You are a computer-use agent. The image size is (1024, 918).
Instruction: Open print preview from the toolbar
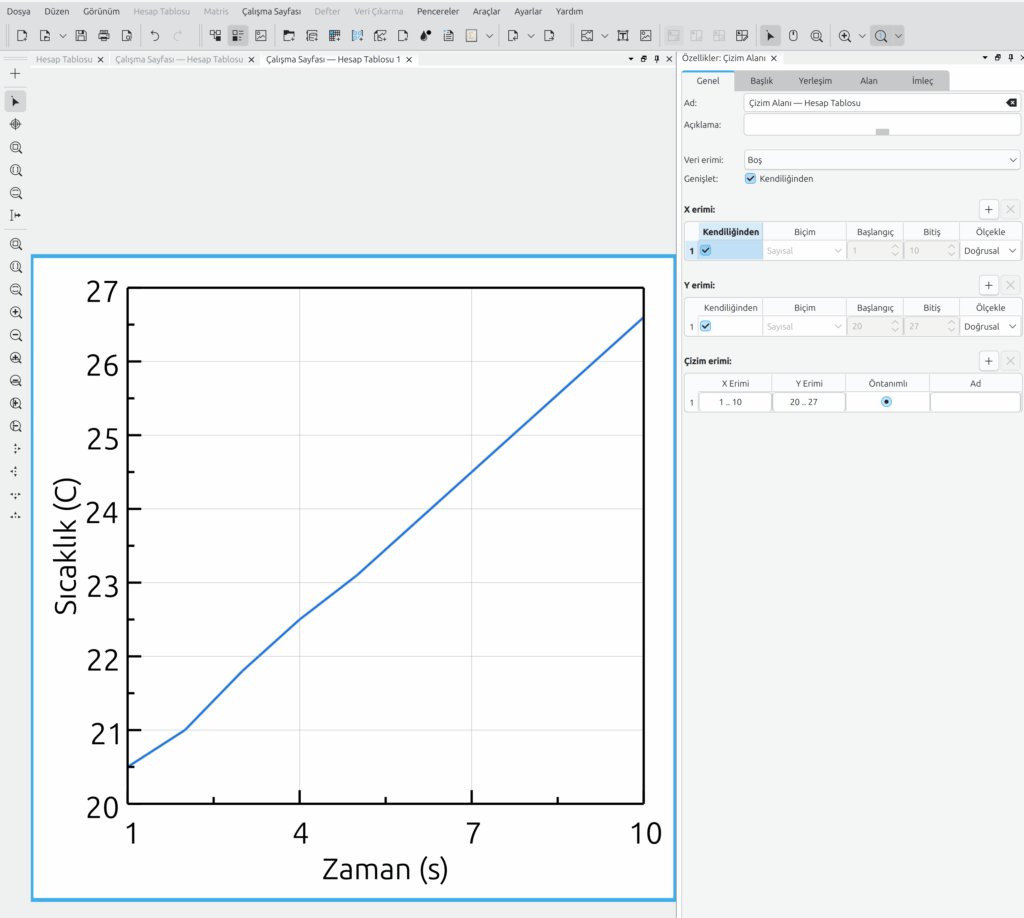coord(127,36)
